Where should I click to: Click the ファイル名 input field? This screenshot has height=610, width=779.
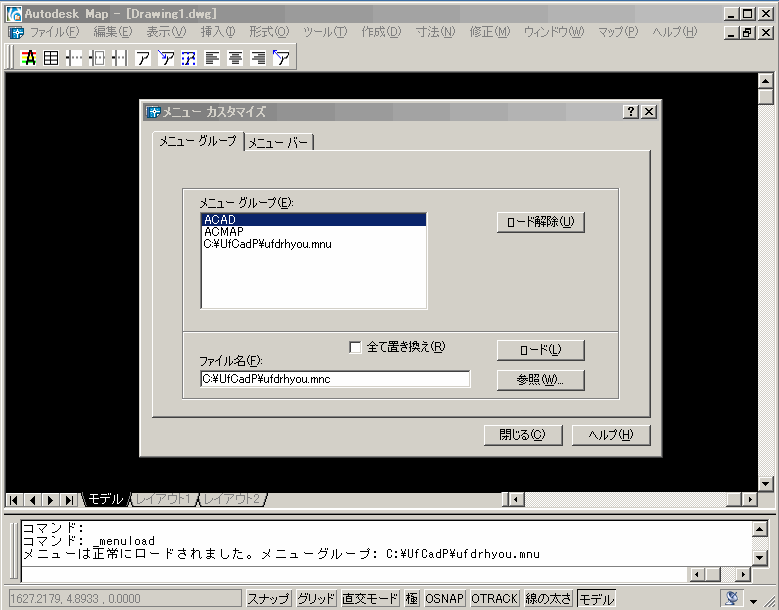(x=335, y=379)
